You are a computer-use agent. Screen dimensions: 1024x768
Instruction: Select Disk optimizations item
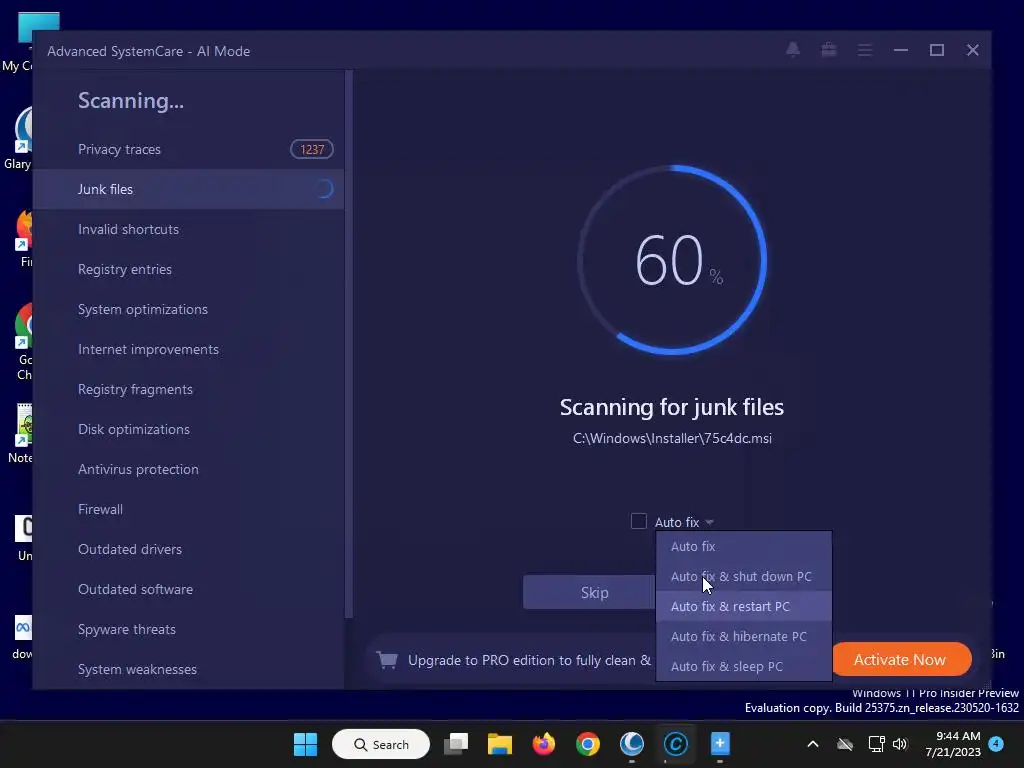pos(189,429)
